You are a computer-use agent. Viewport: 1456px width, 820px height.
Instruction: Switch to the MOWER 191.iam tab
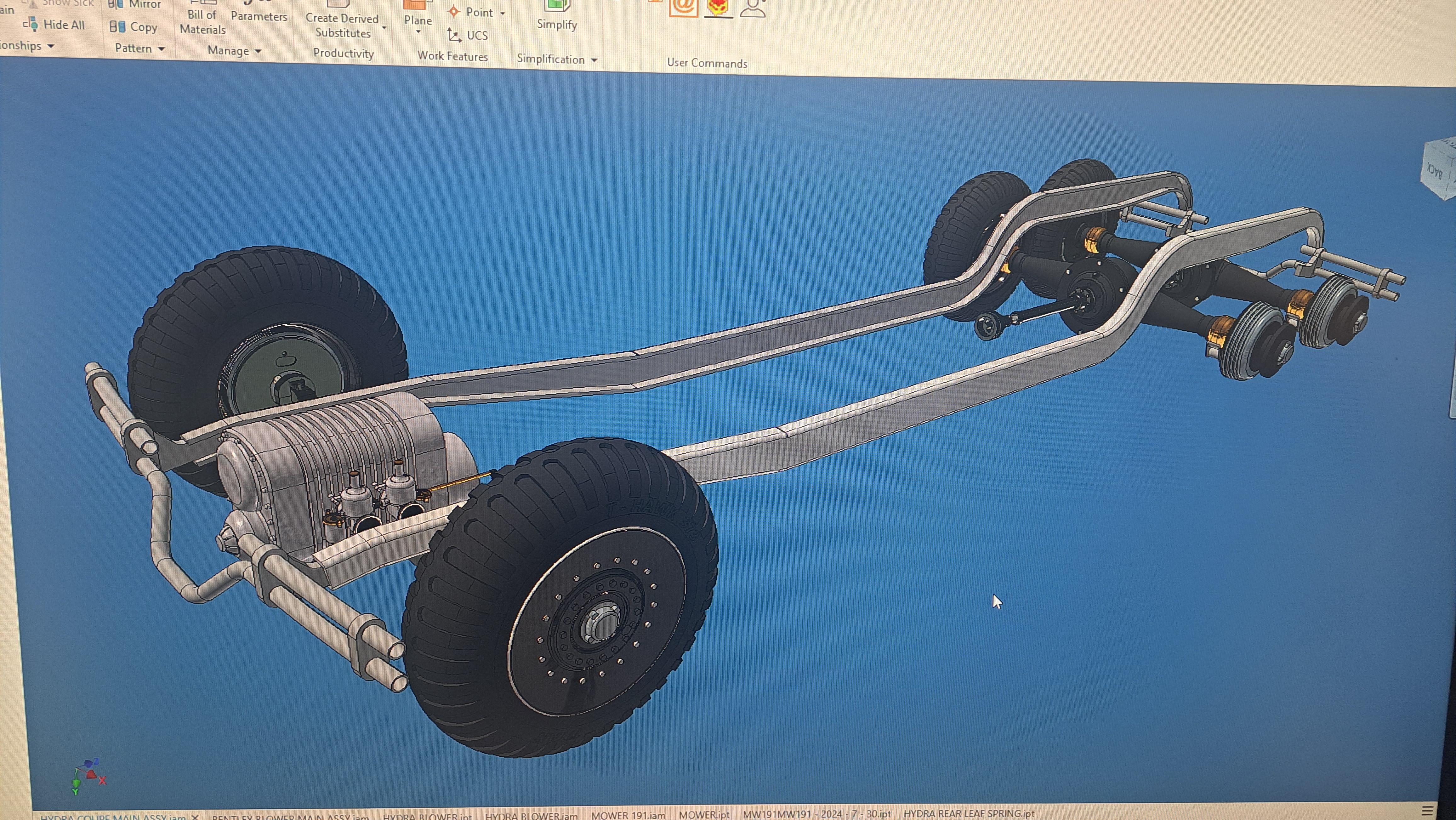point(628,815)
